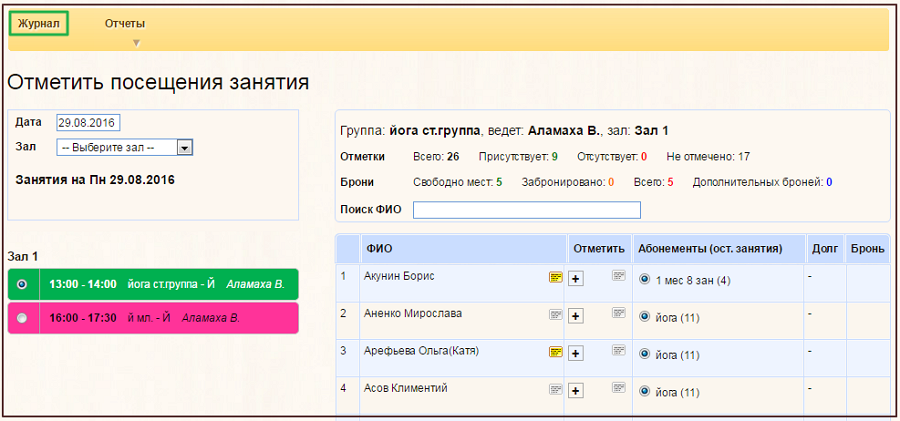Select йога (11) radio for Асов Климентий
Image resolution: width=900 pixels, height=421 pixels.
pyautogui.click(x=644, y=392)
